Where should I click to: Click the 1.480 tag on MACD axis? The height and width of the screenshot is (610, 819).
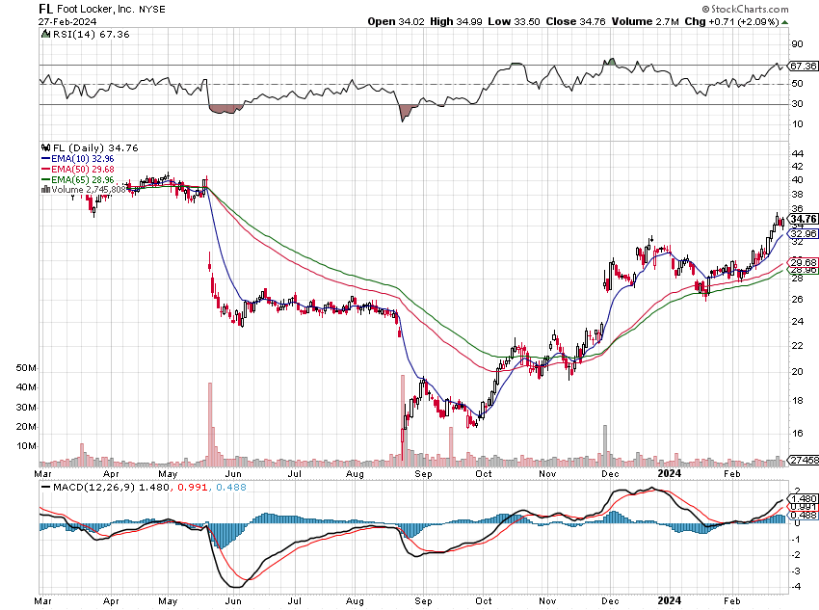point(803,499)
